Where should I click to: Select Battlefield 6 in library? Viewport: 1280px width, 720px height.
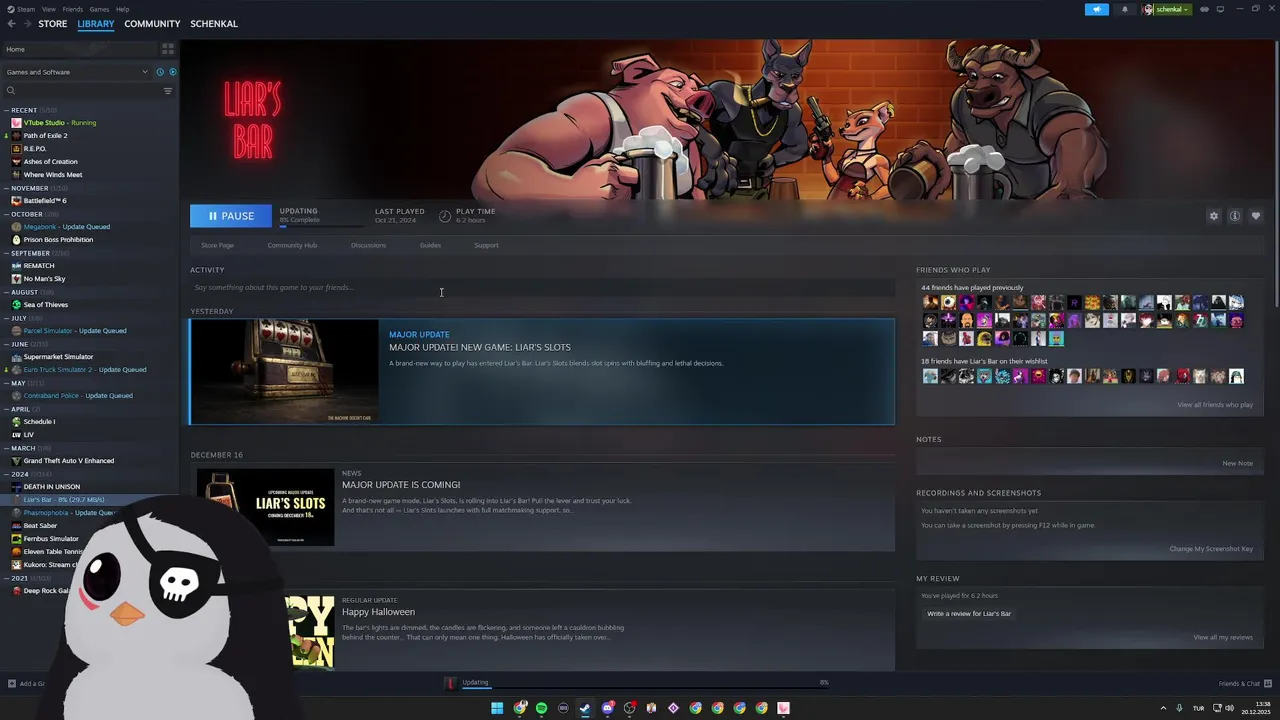[45, 201]
